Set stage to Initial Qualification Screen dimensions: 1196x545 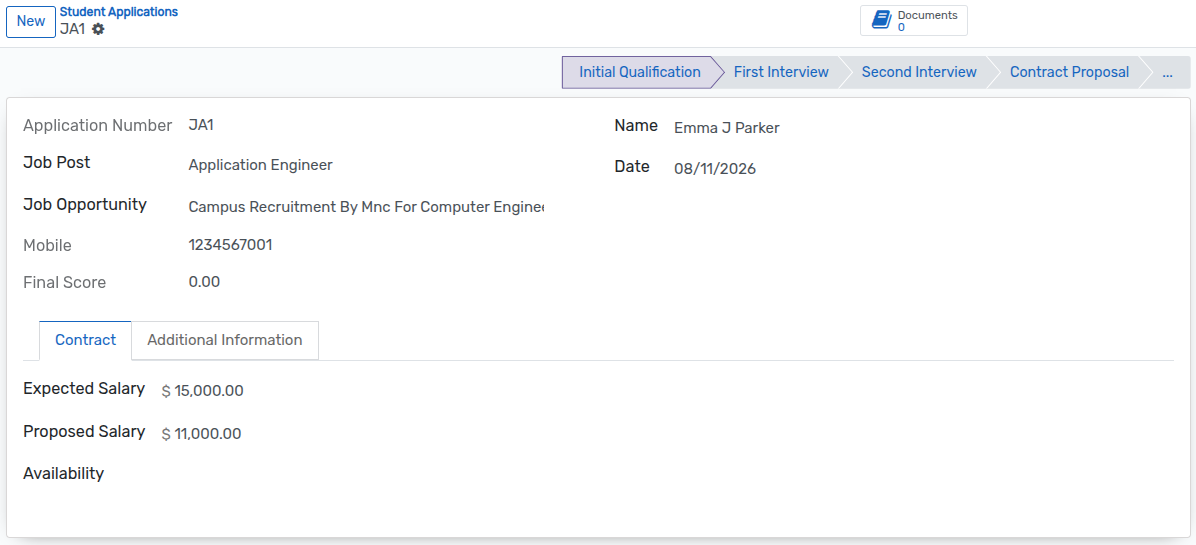pos(639,72)
